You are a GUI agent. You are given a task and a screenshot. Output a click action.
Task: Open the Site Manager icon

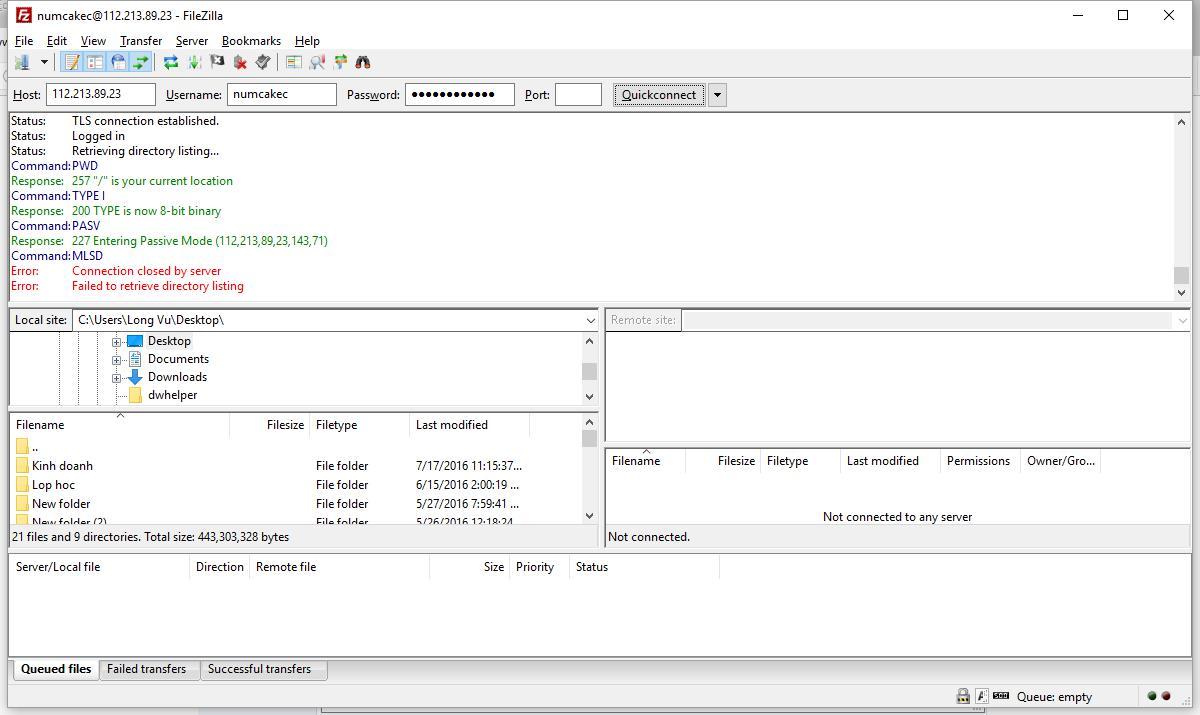21,62
